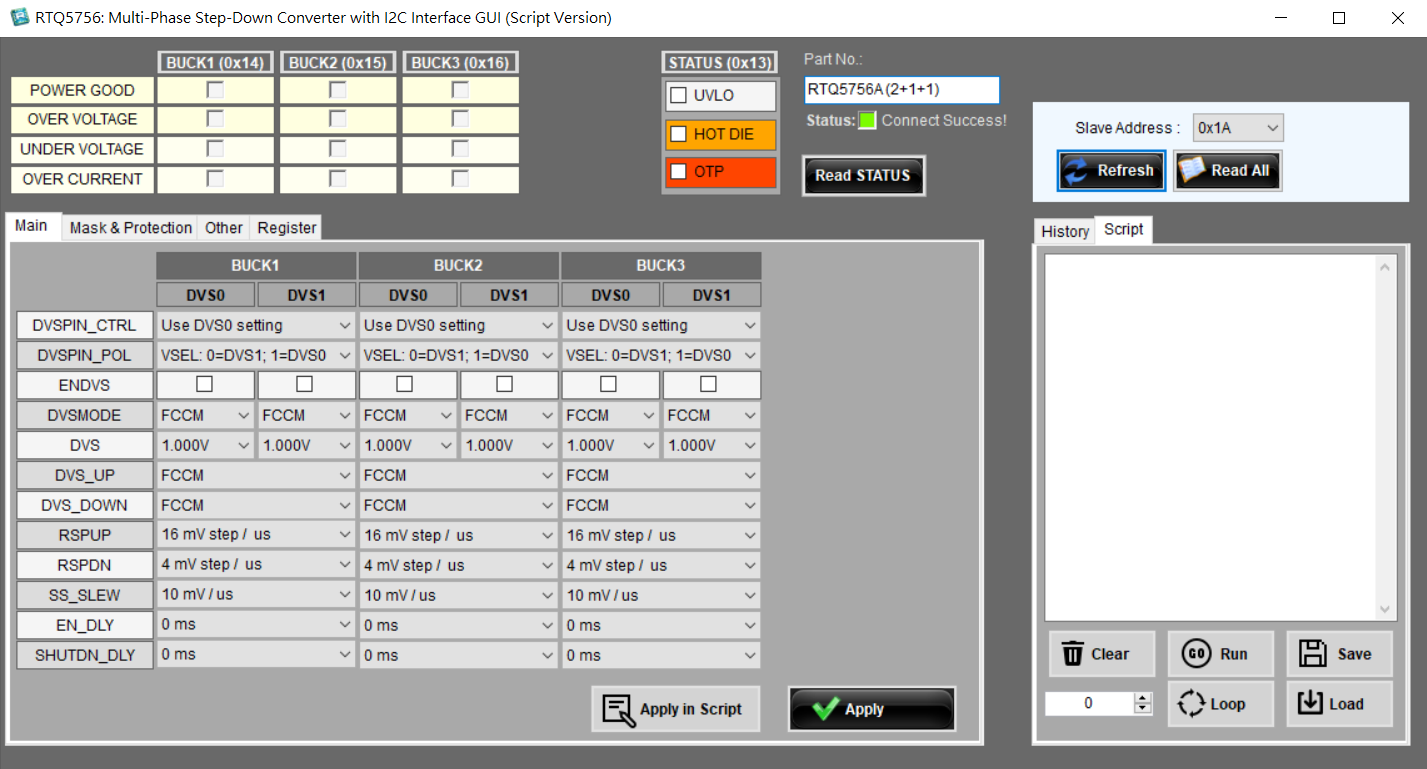The height and width of the screenshot is (769, 1427).
Task: Click BUCK1 (0x14) header button
Action: [215, 63]
